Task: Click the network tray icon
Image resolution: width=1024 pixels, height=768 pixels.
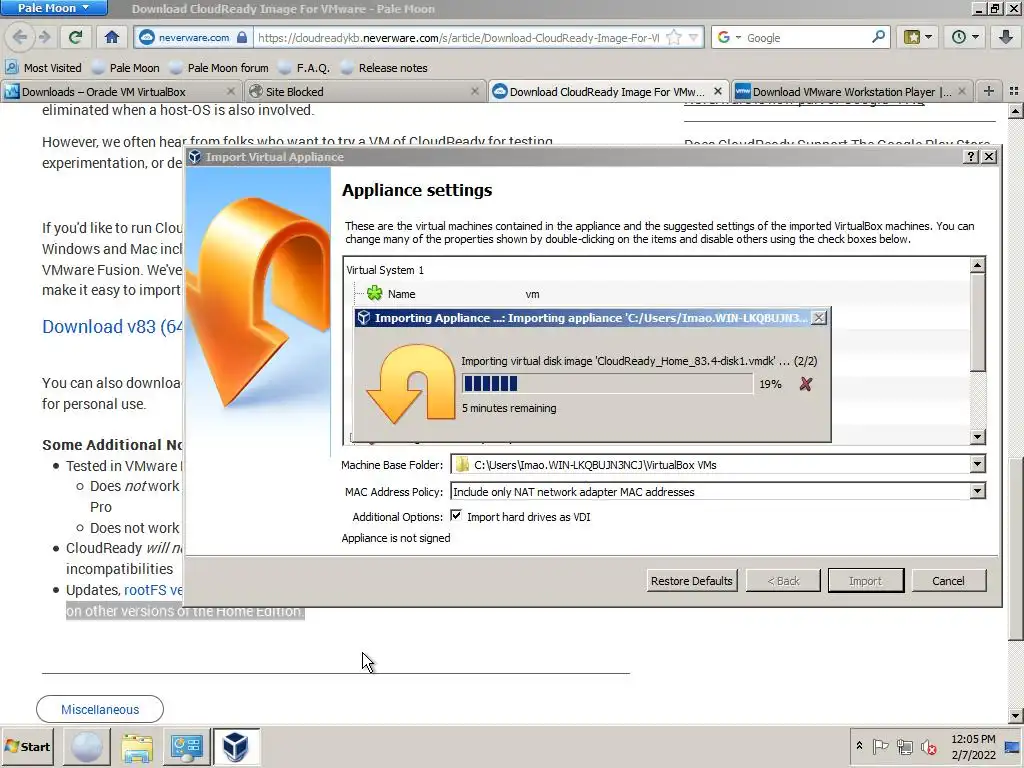Action: click(x=904, y=746)
